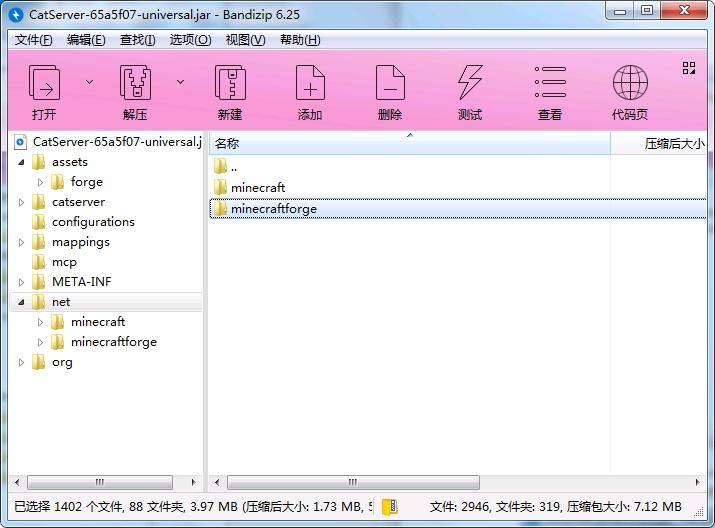Click the toolbar layout grid icon

pyautogui.click(x=689, y=68)
